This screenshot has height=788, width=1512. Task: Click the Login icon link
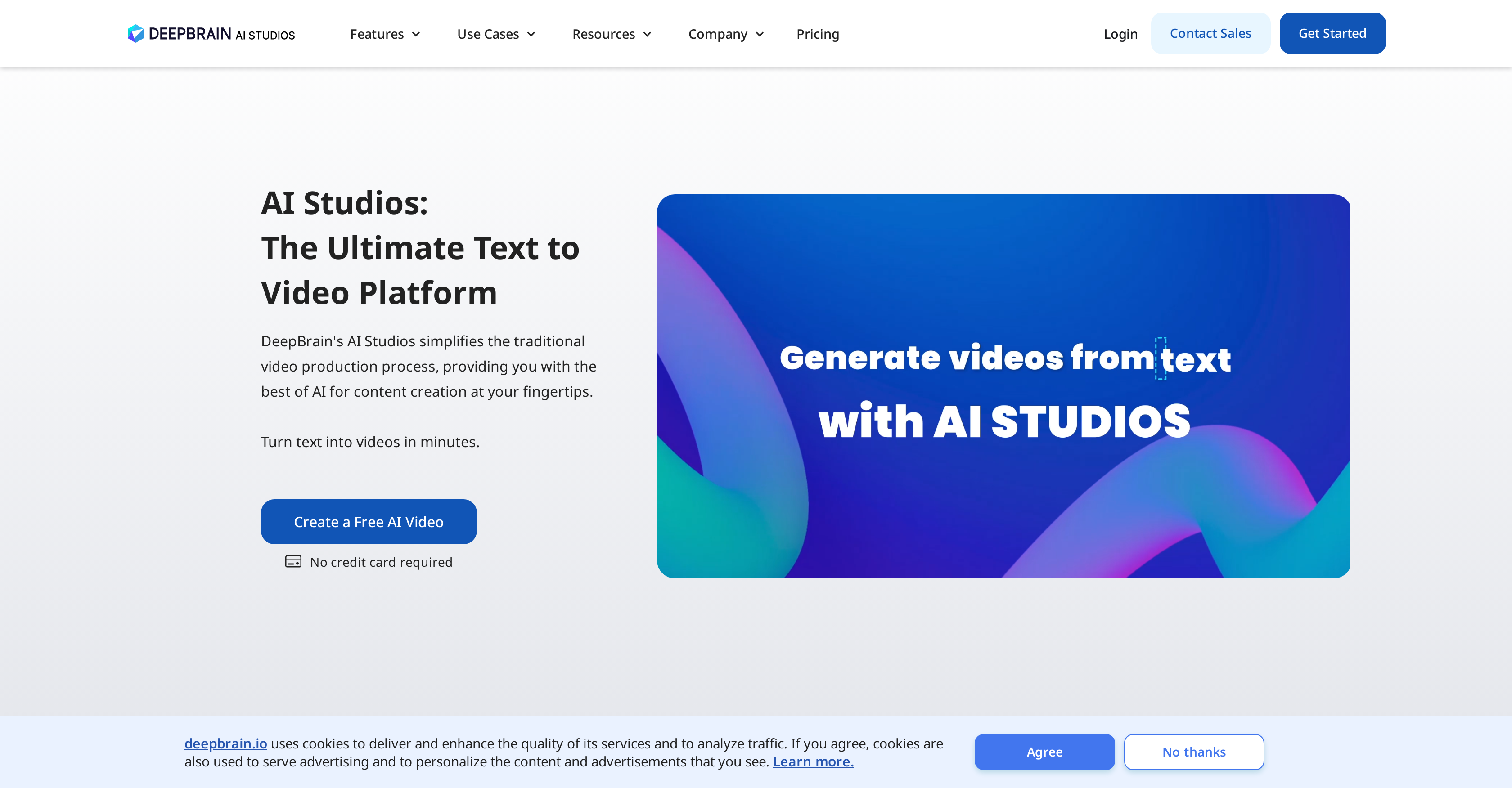(x=1120, y=33)
